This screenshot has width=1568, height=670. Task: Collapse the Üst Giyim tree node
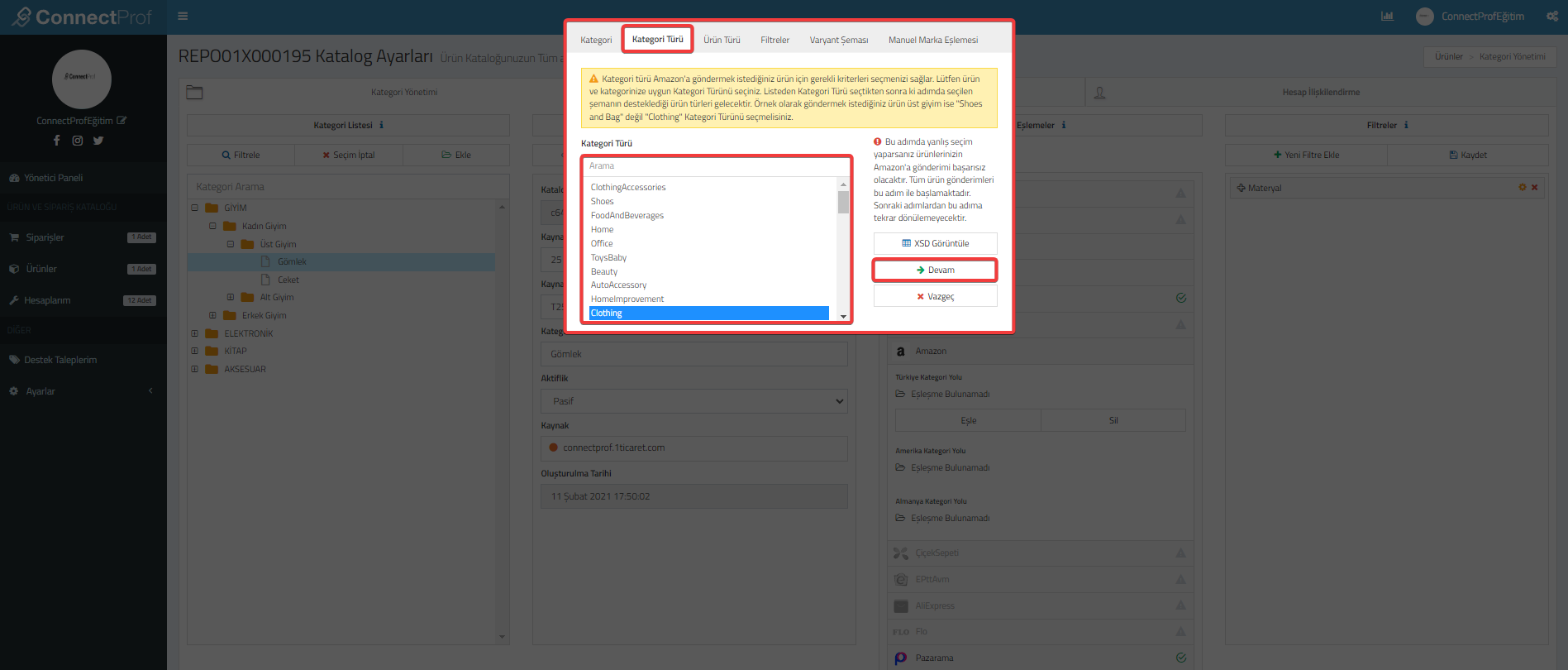(x=231, y=244)
